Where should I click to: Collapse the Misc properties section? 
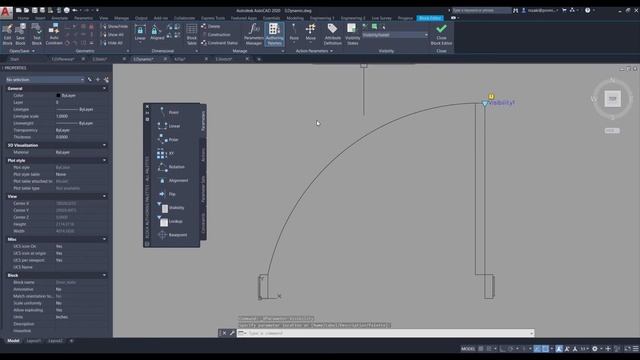(104, 239)
